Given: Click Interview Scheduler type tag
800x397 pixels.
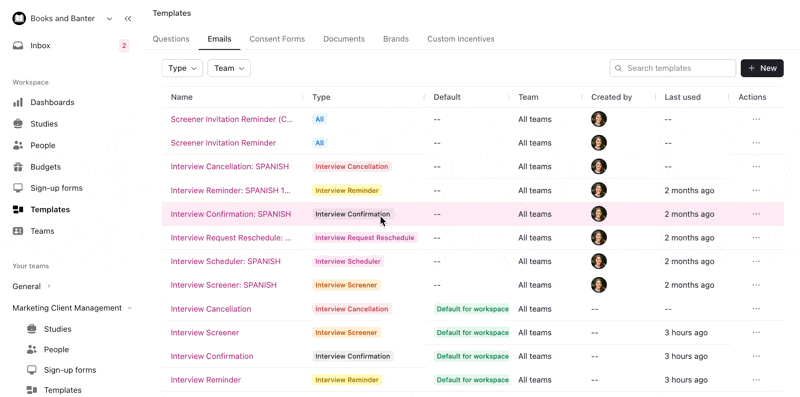Looking at the screenshot, I should click(x=348, y=261).
